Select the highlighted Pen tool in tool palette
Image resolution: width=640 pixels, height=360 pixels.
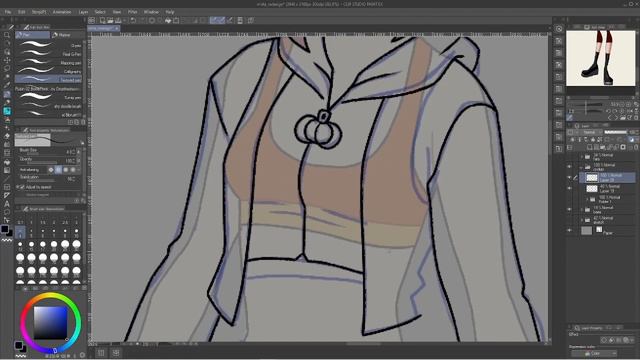(x=7, y=94)
